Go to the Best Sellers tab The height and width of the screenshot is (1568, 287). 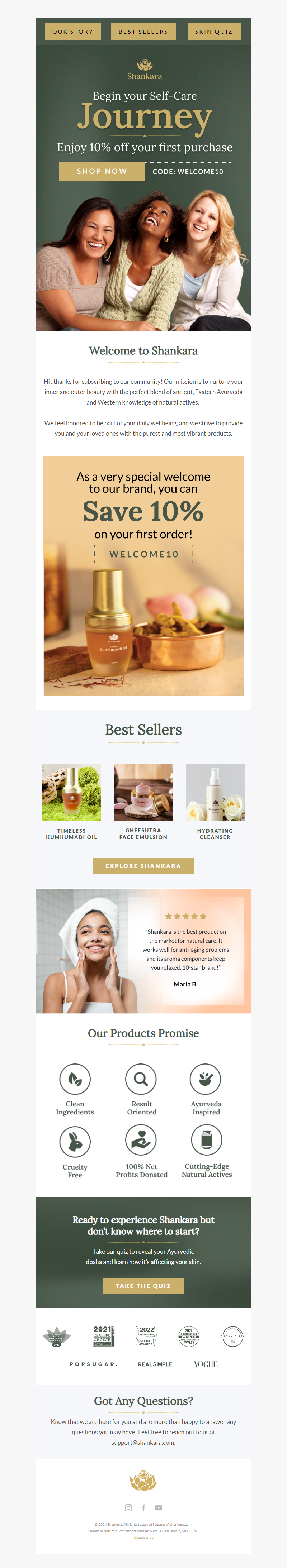coord(143,32)
